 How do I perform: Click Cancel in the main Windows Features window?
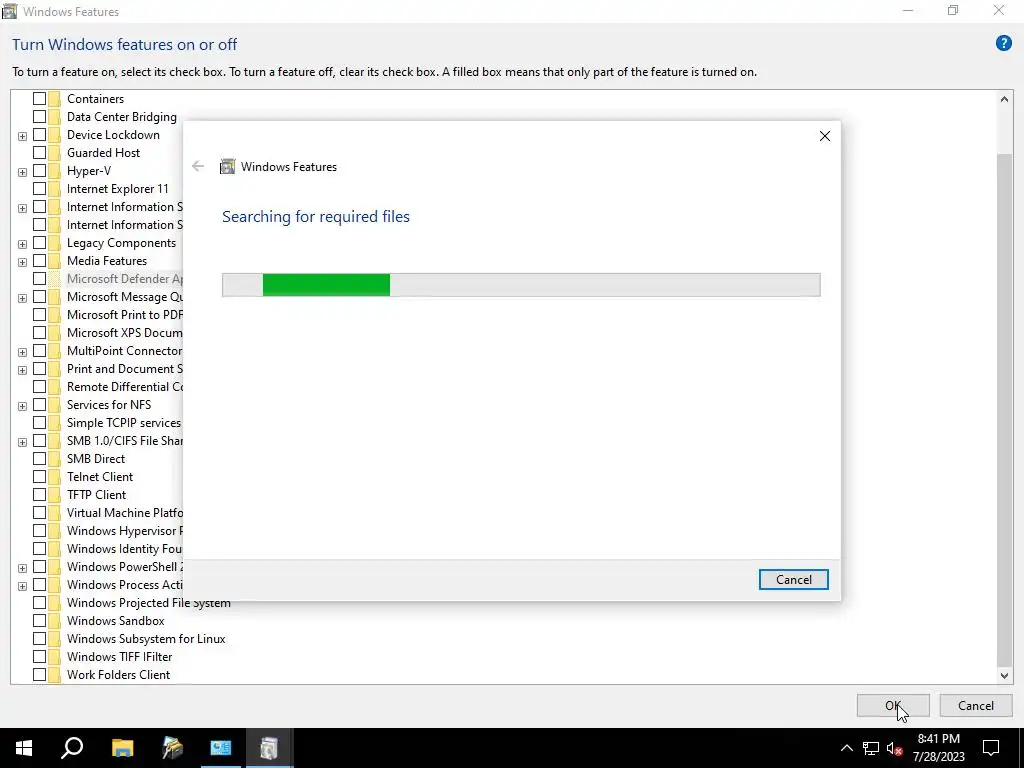tap(976, 705)
